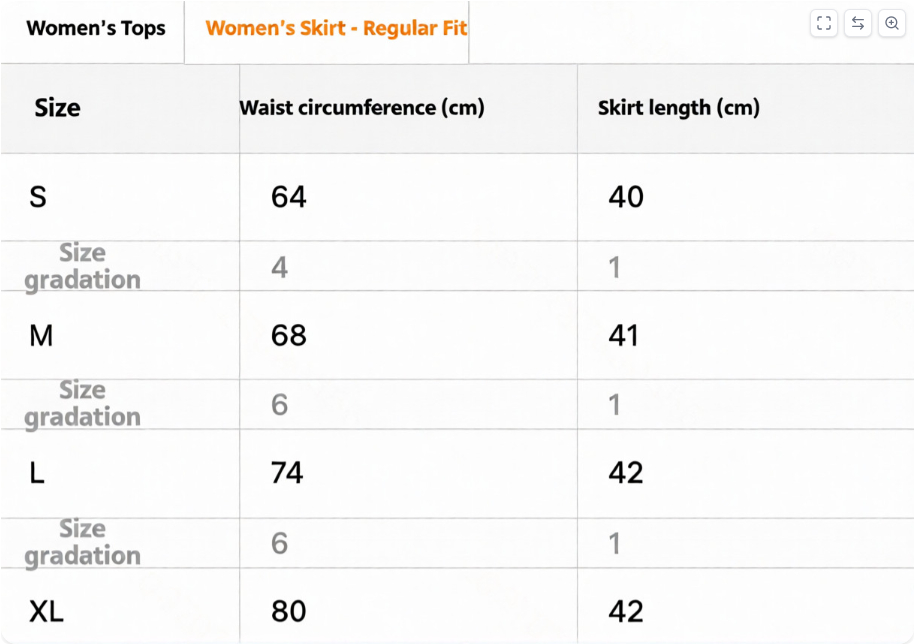The height and width of the screenshot is (644, 915).
Task: Select the L size row label
Action: (37, 473)
